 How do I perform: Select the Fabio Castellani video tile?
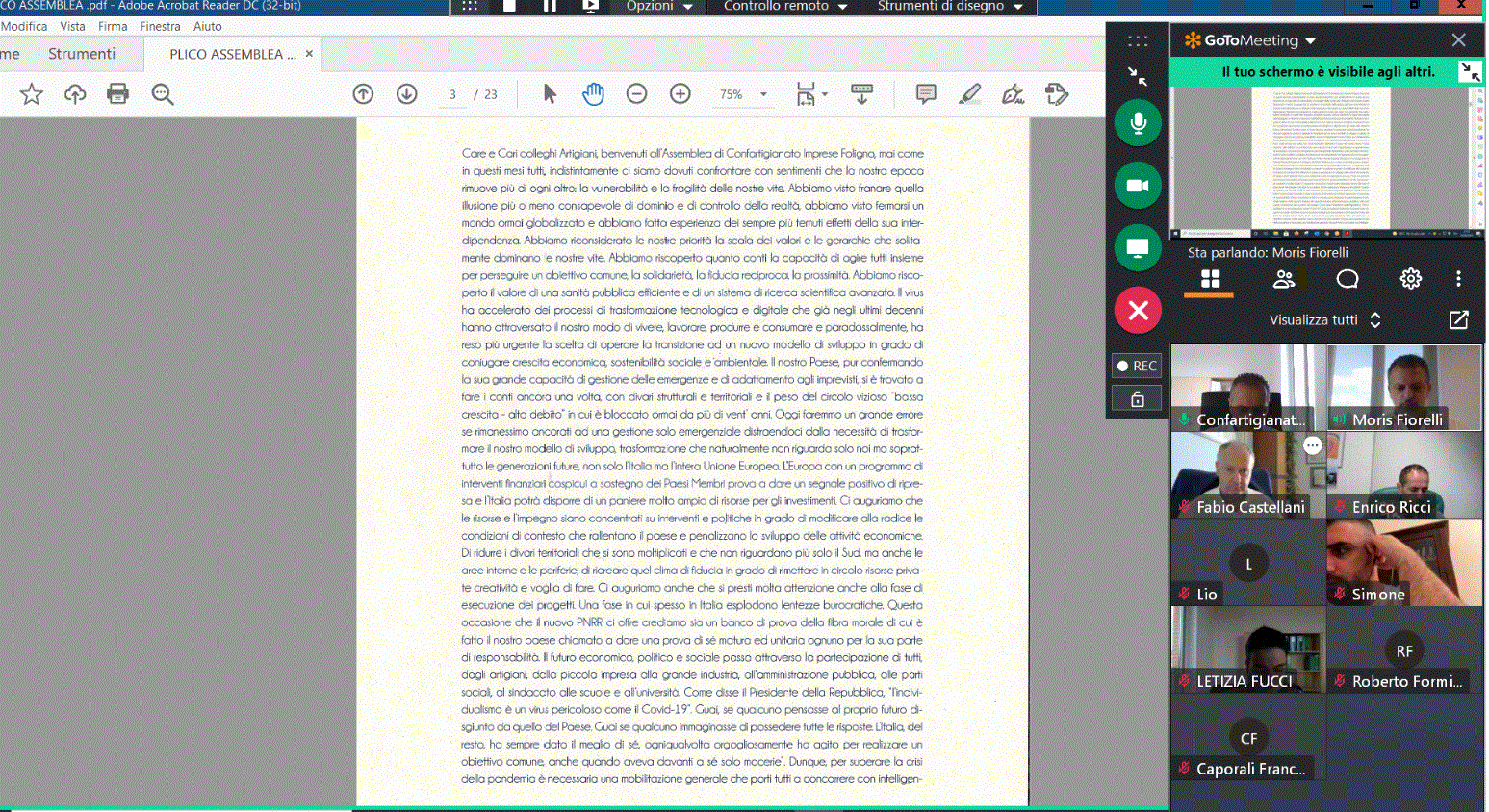(x=1248, y=475)
